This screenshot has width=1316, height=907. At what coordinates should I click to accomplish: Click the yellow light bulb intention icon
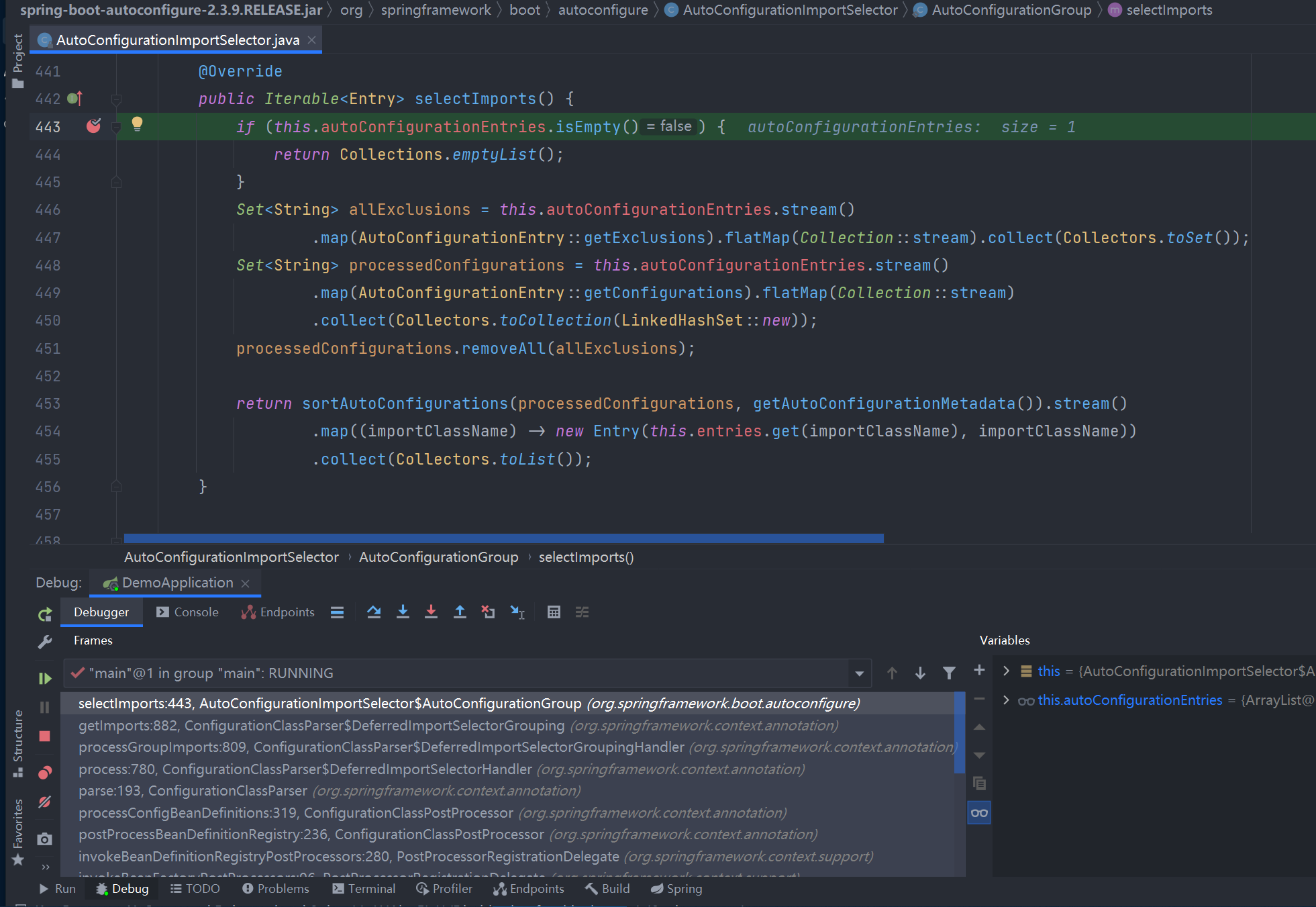(137, 124)
